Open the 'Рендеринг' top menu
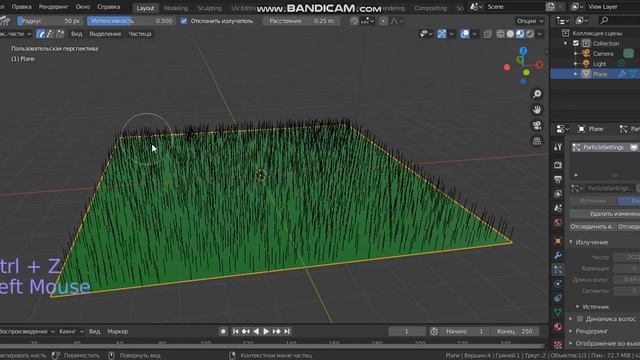The width and height of the screenshot is (640, 360). click(x=53, y=7)
